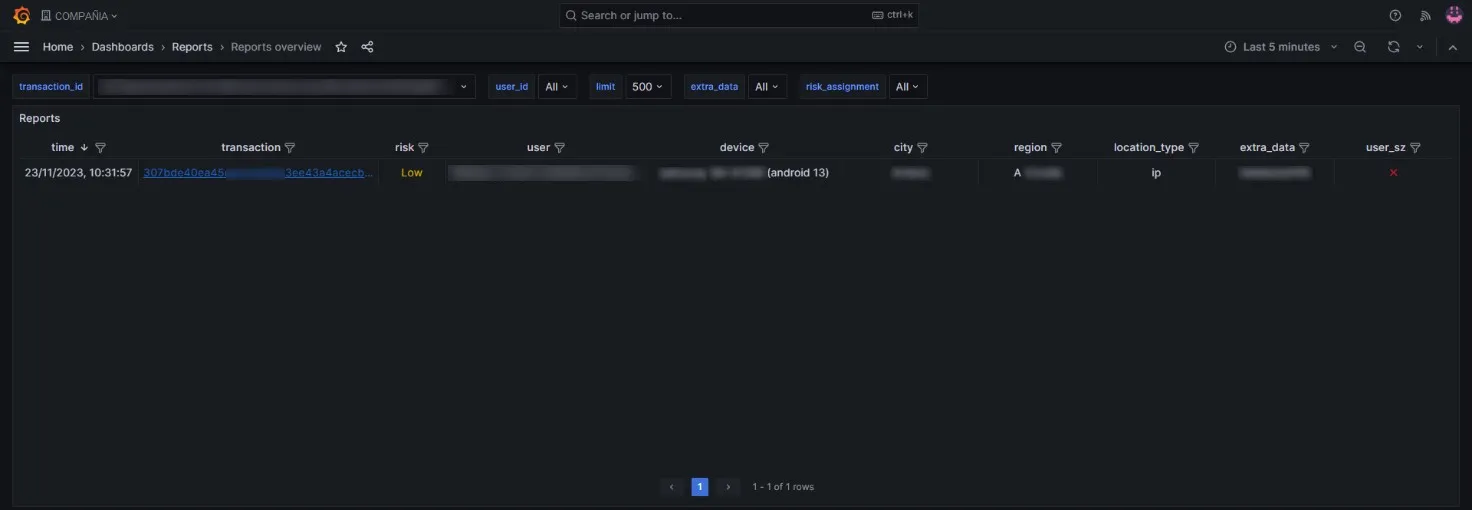The height and width of the screenshot is (510, 1472).
Task: Sort by the extra_data column header
Action: point(1267,147)
